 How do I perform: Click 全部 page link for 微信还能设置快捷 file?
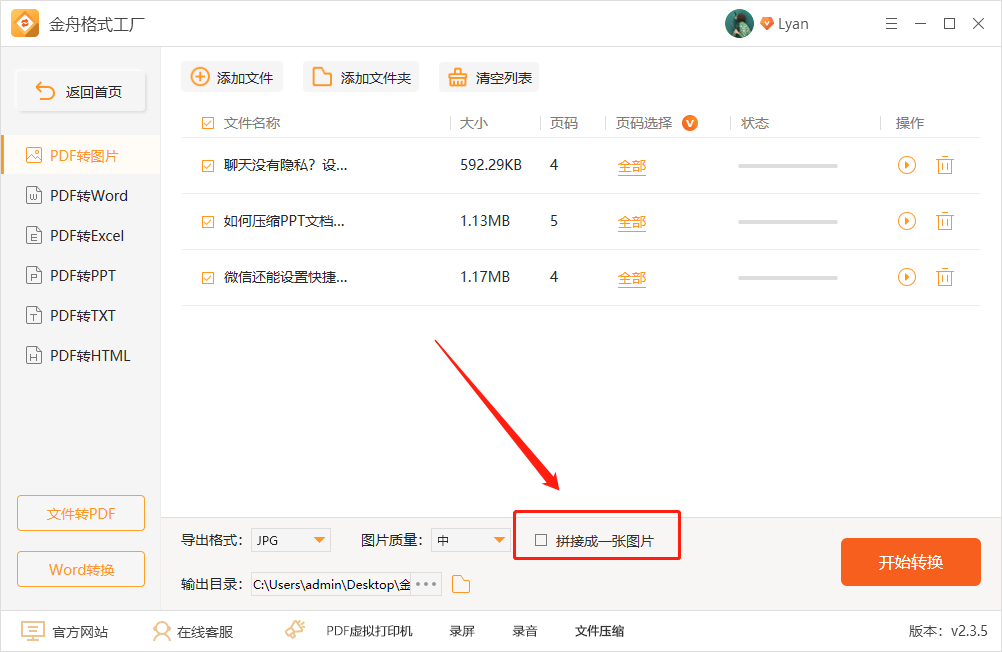tap(631, 278)
